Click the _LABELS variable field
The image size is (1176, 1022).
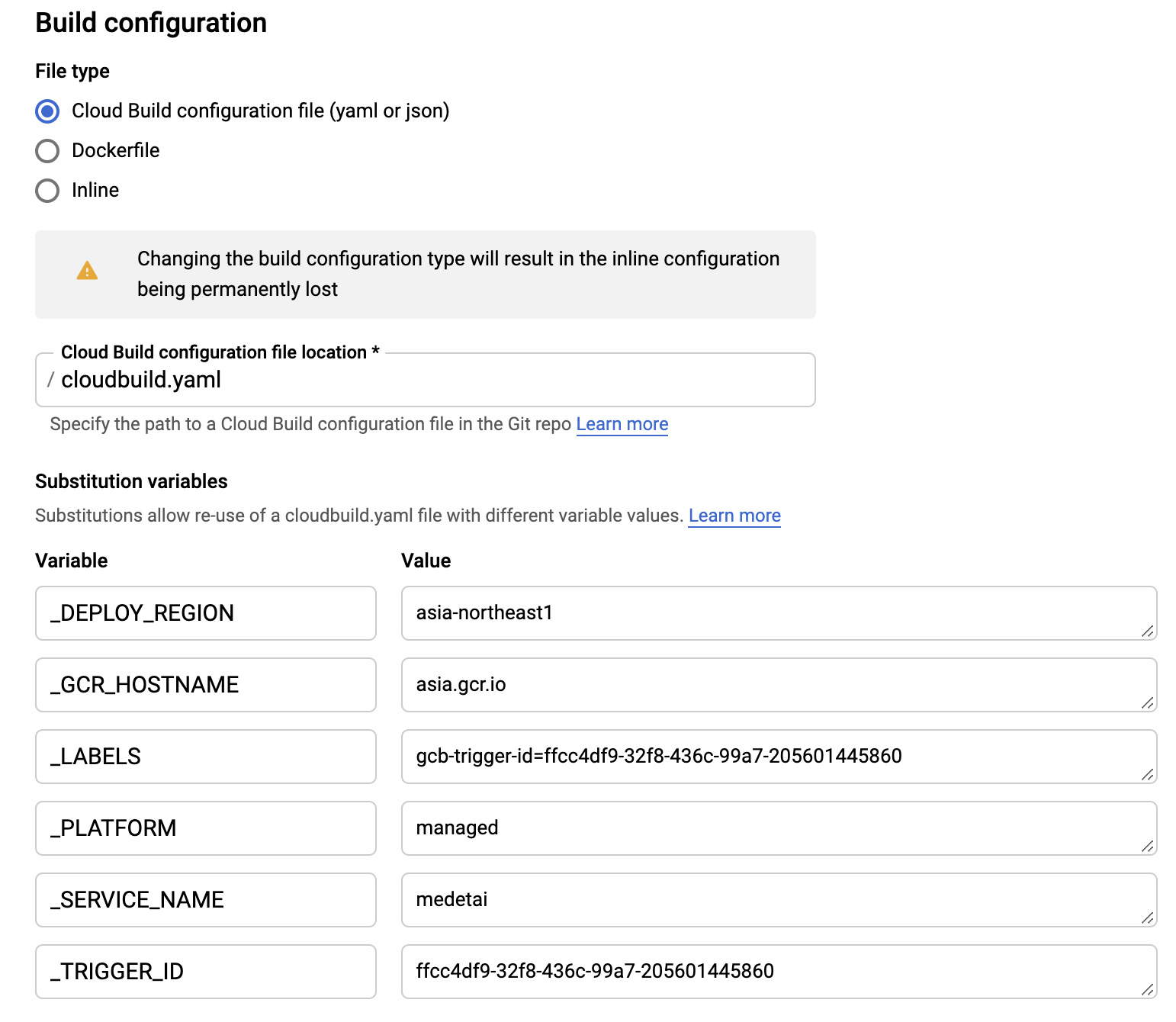[x=206, y=757]
